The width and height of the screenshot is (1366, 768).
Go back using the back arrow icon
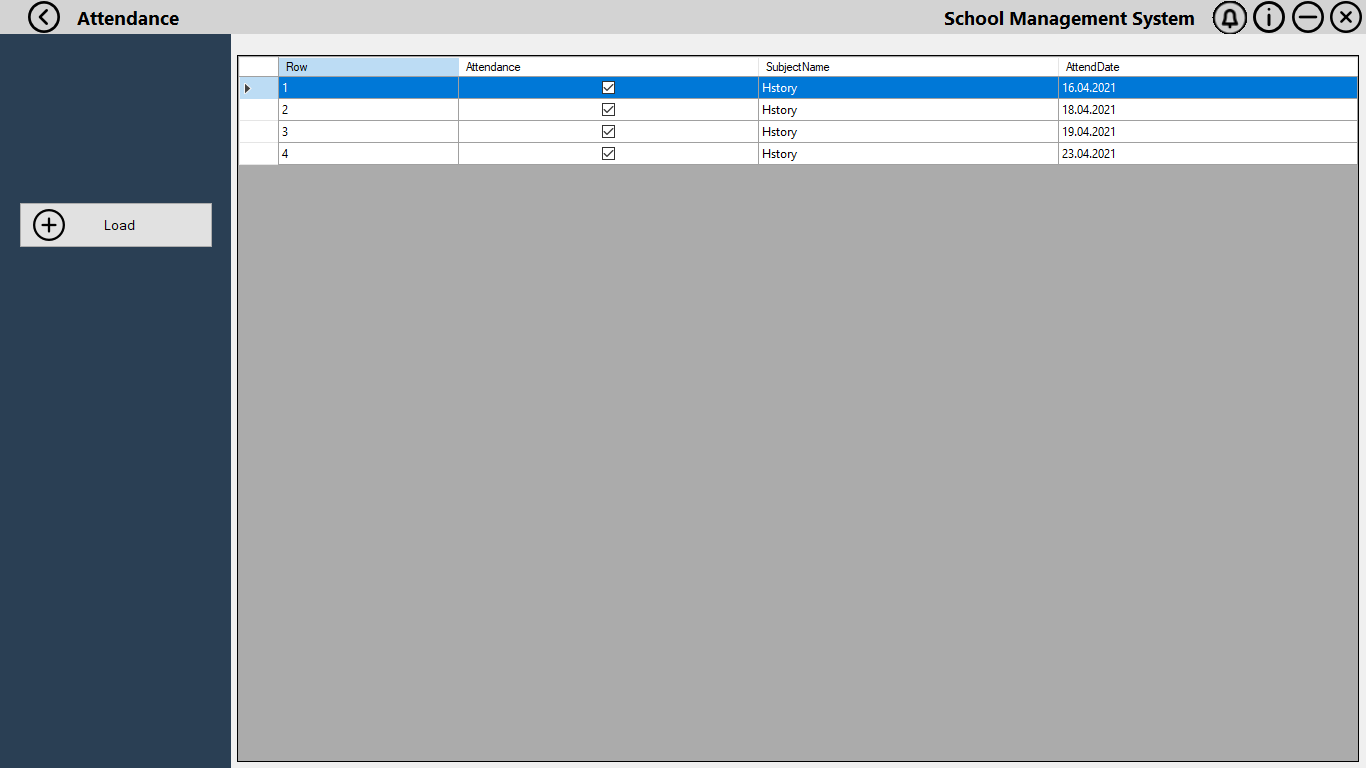click(43, 17)
